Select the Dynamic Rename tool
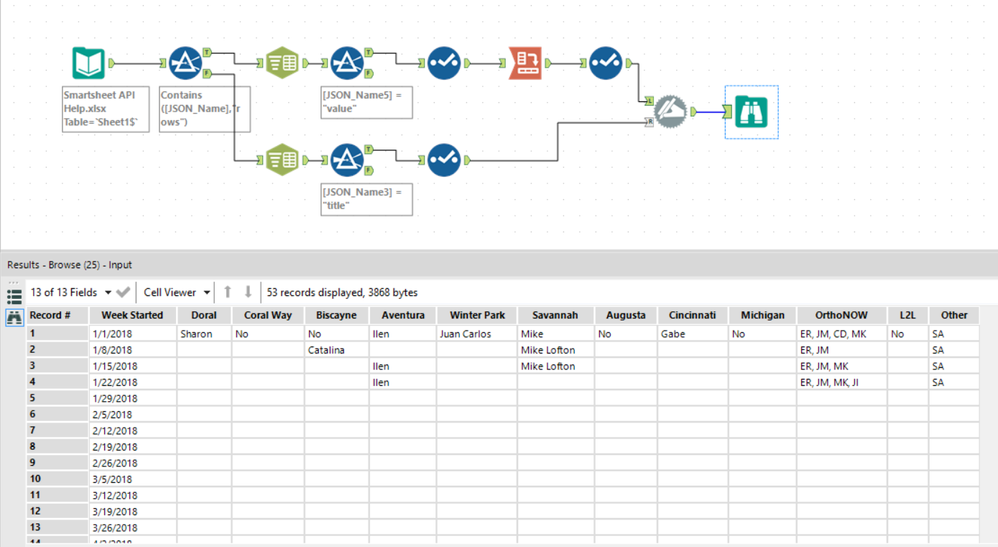The image size is (998, 547). [670, 111]
